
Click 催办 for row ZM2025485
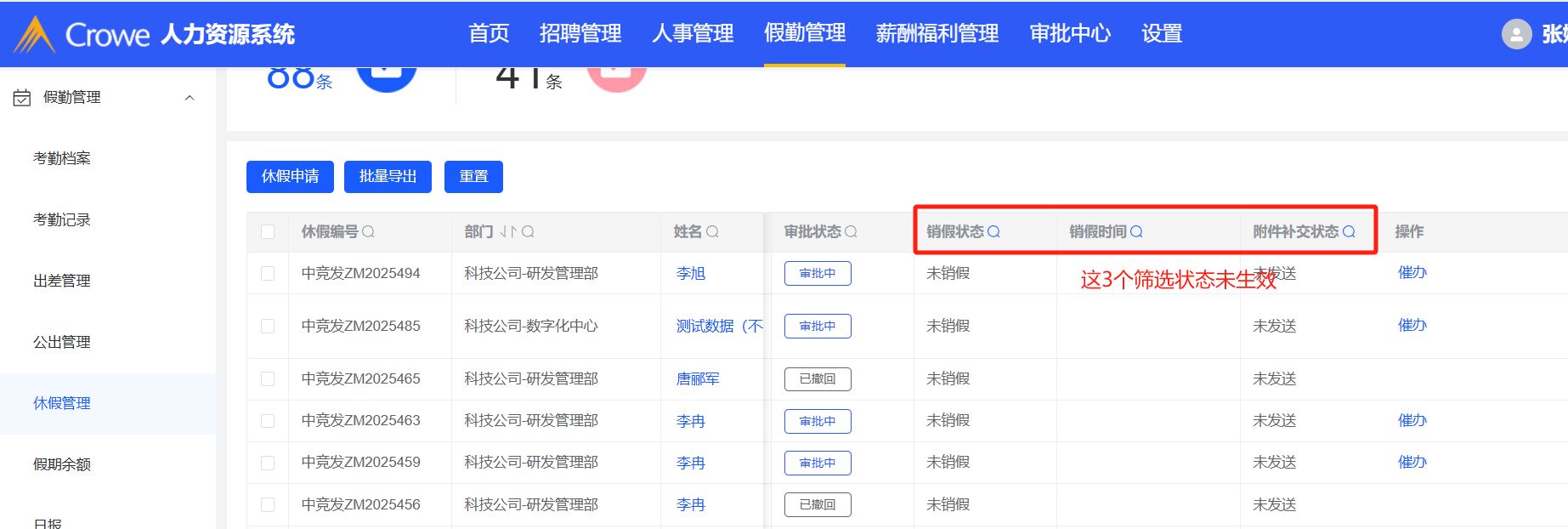click(1412, 325)
